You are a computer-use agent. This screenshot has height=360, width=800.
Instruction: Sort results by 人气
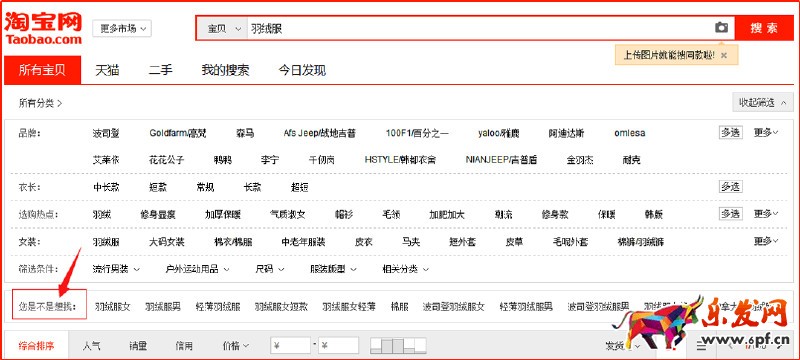91,346
